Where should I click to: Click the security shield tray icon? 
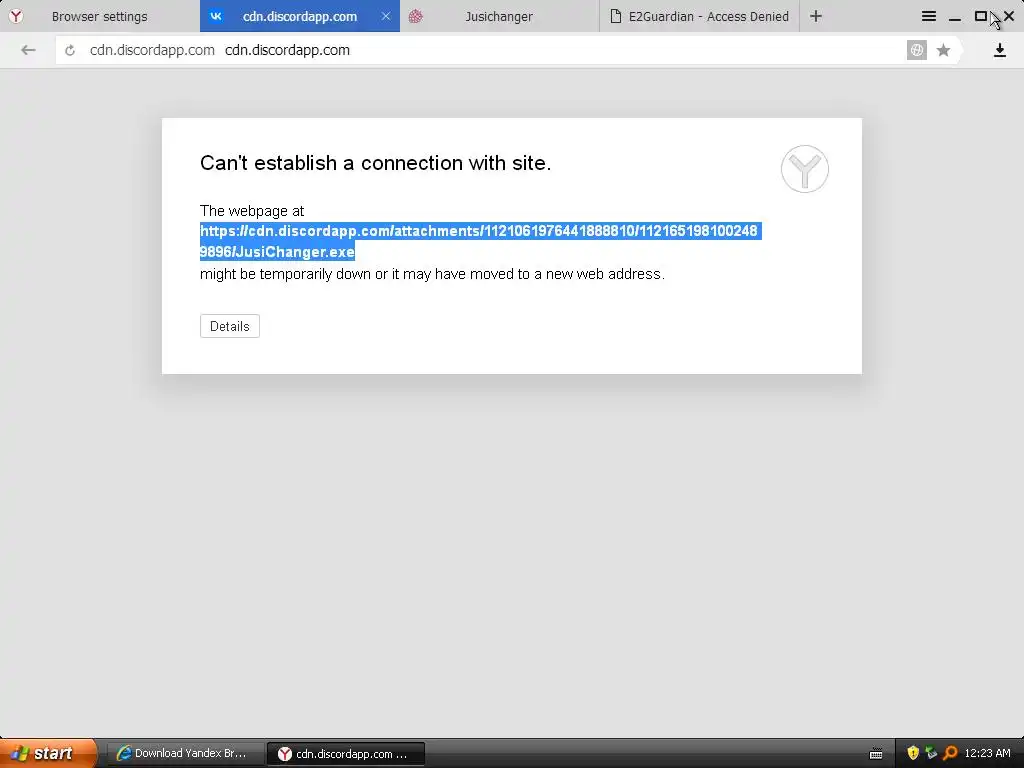(x=913, y=753)
